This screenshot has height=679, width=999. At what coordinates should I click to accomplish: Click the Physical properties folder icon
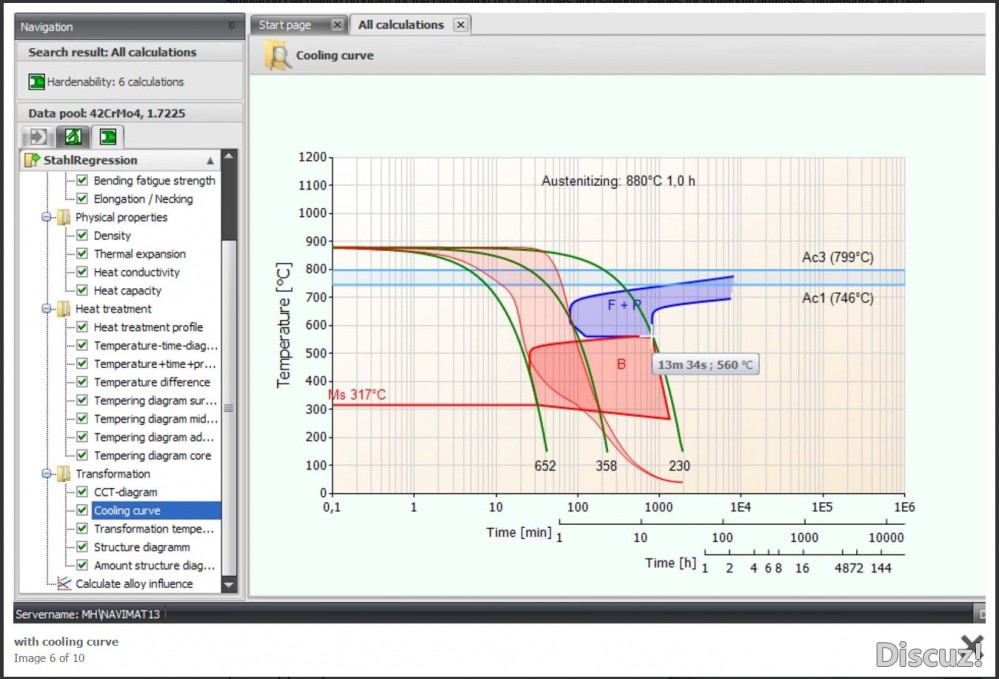pyautogui.click(x=64, y=217)
